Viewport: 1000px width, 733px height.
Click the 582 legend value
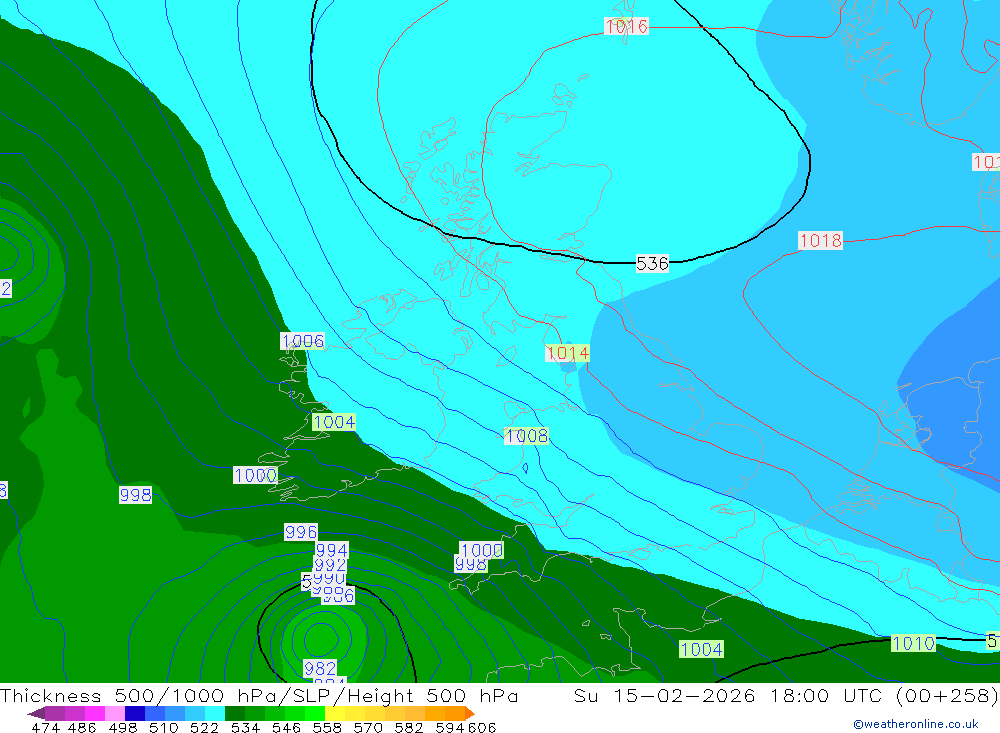tap(409, 727)
